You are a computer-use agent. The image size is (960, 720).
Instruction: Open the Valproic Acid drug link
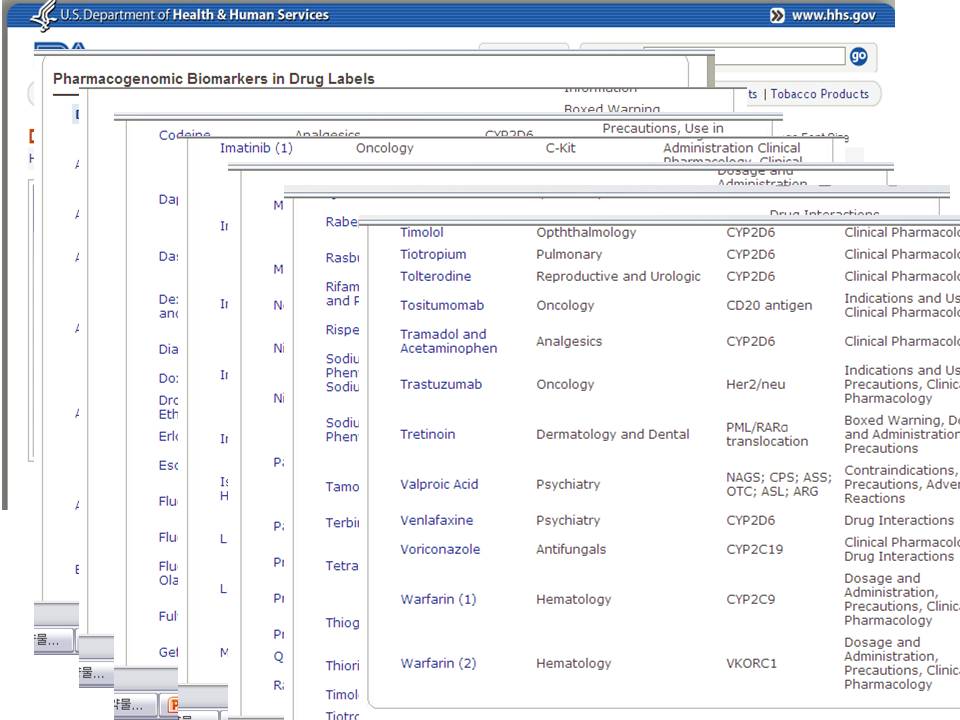click(x=439, y=484)
